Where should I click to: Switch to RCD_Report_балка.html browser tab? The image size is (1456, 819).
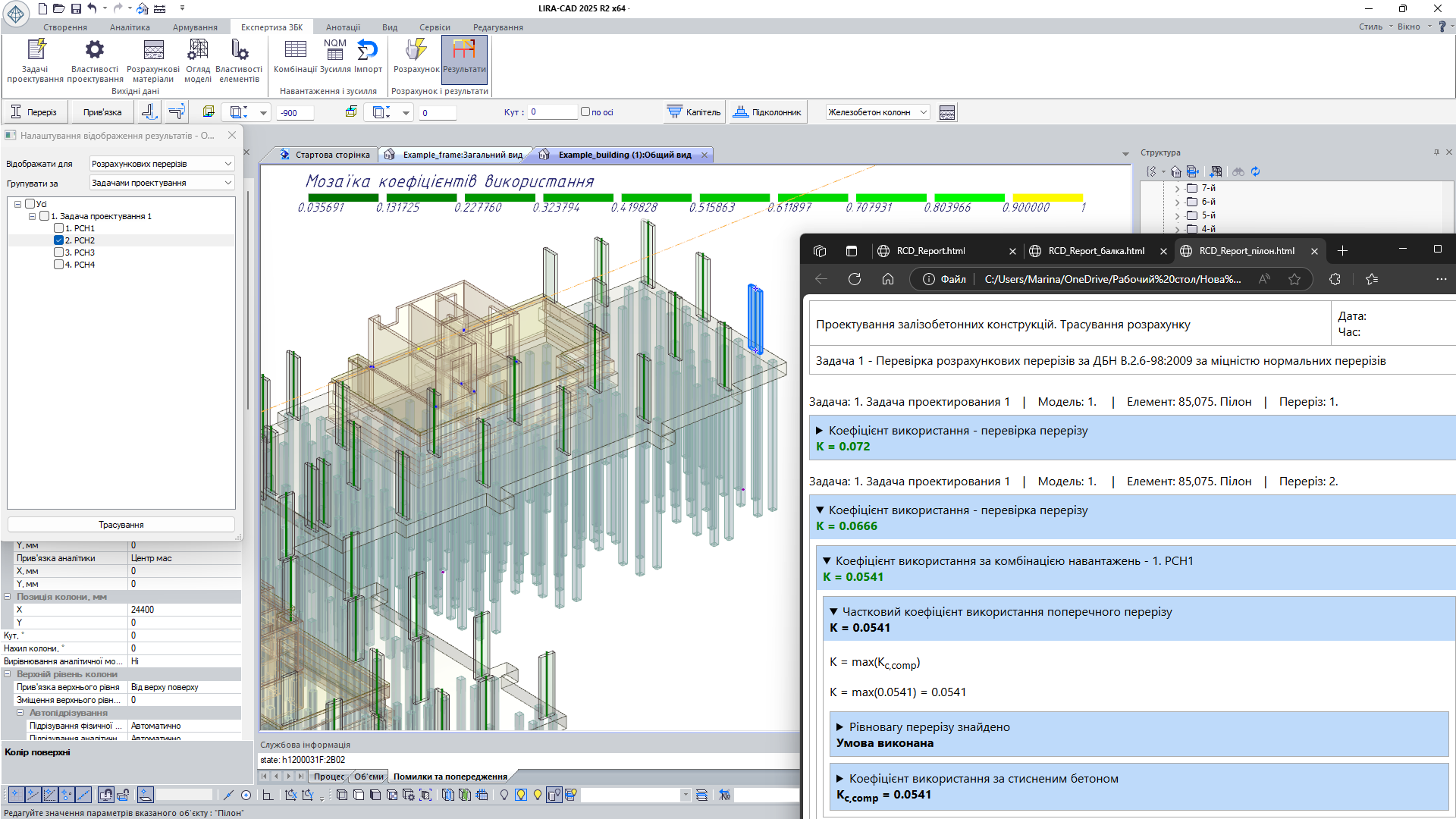click(1095, 251)
